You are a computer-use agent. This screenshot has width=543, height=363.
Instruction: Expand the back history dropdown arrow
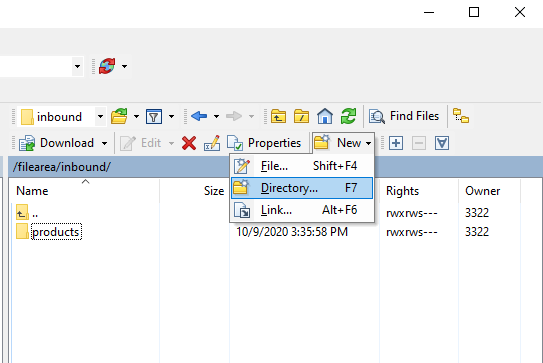216,116
